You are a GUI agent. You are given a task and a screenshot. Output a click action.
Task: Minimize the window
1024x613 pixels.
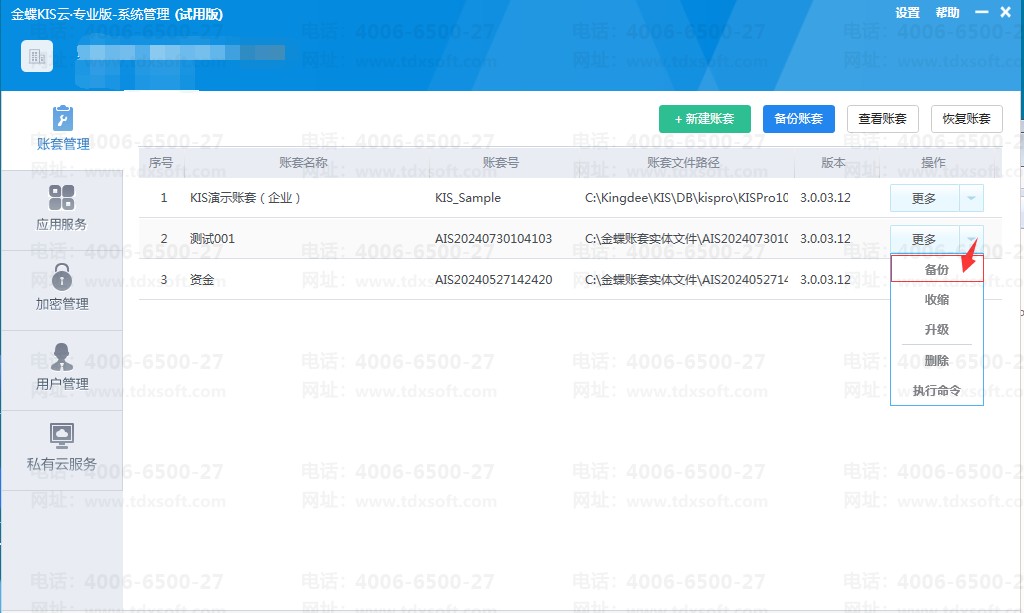pos(982,12)
